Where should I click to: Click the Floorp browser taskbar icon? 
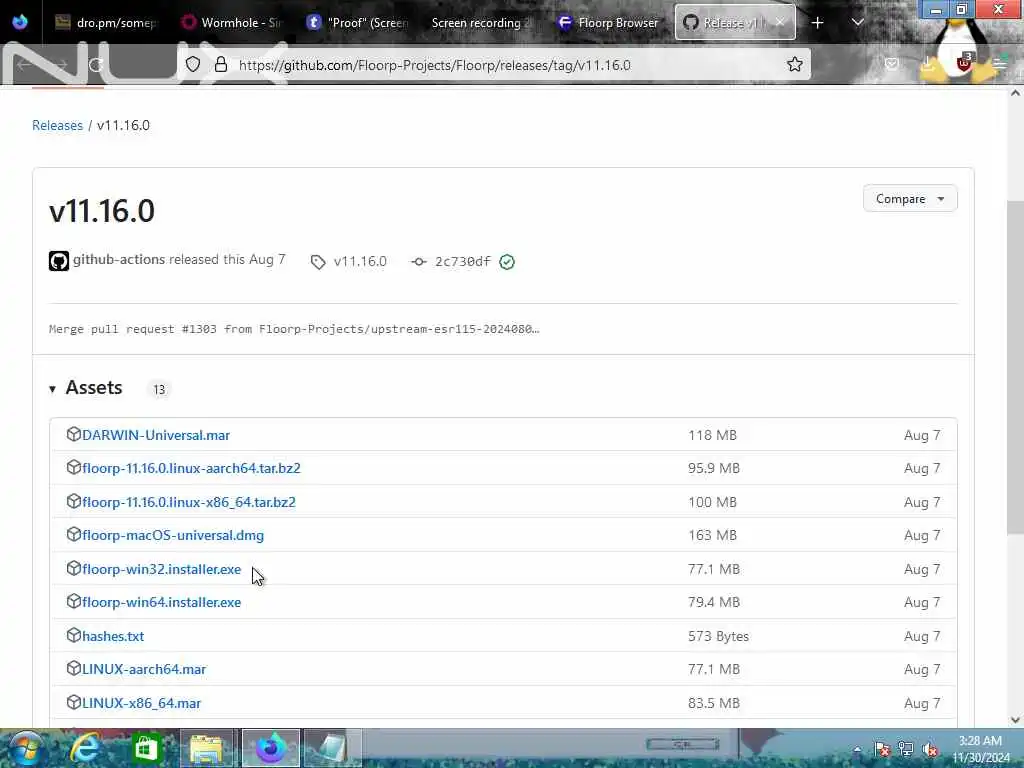[x=271, y=748]
